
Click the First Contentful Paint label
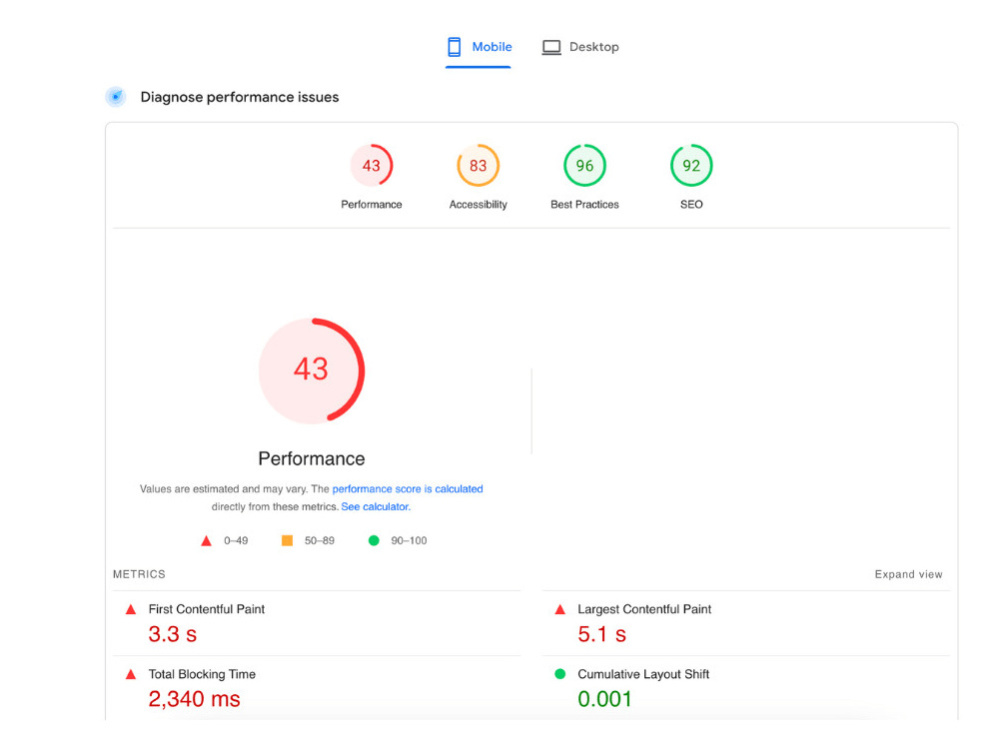point(207,609)
